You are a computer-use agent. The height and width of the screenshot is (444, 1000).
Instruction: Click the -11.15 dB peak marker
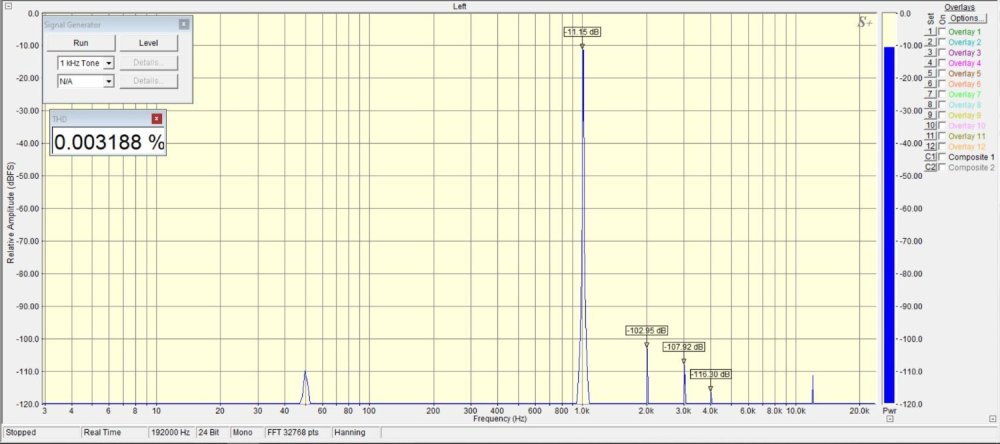582,32
